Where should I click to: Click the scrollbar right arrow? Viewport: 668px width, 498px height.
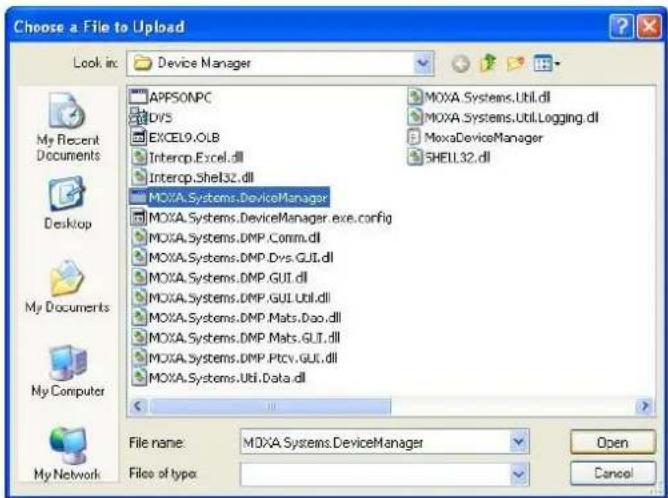click(645, 406)
